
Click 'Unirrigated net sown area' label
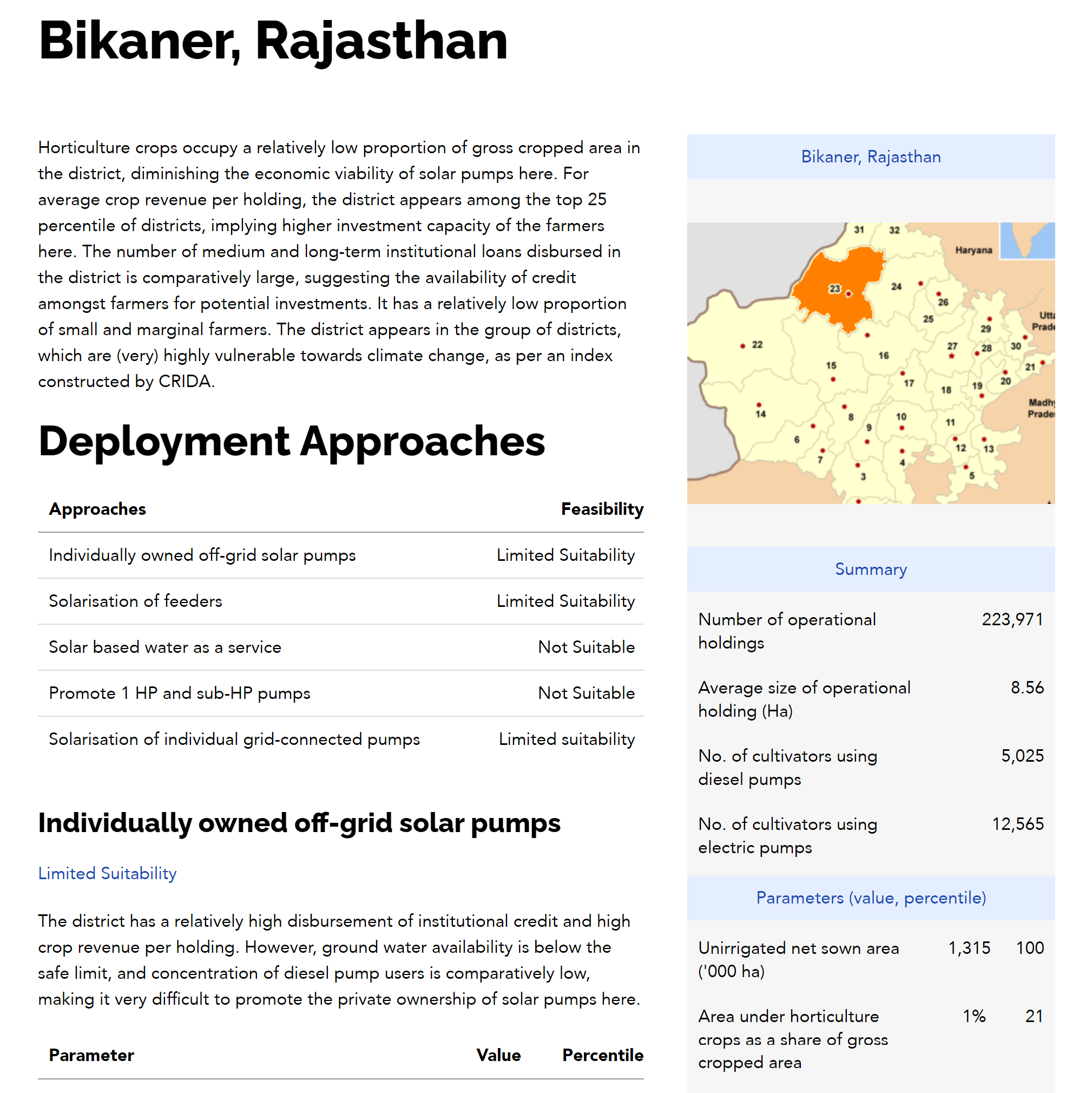coord(798,959)
